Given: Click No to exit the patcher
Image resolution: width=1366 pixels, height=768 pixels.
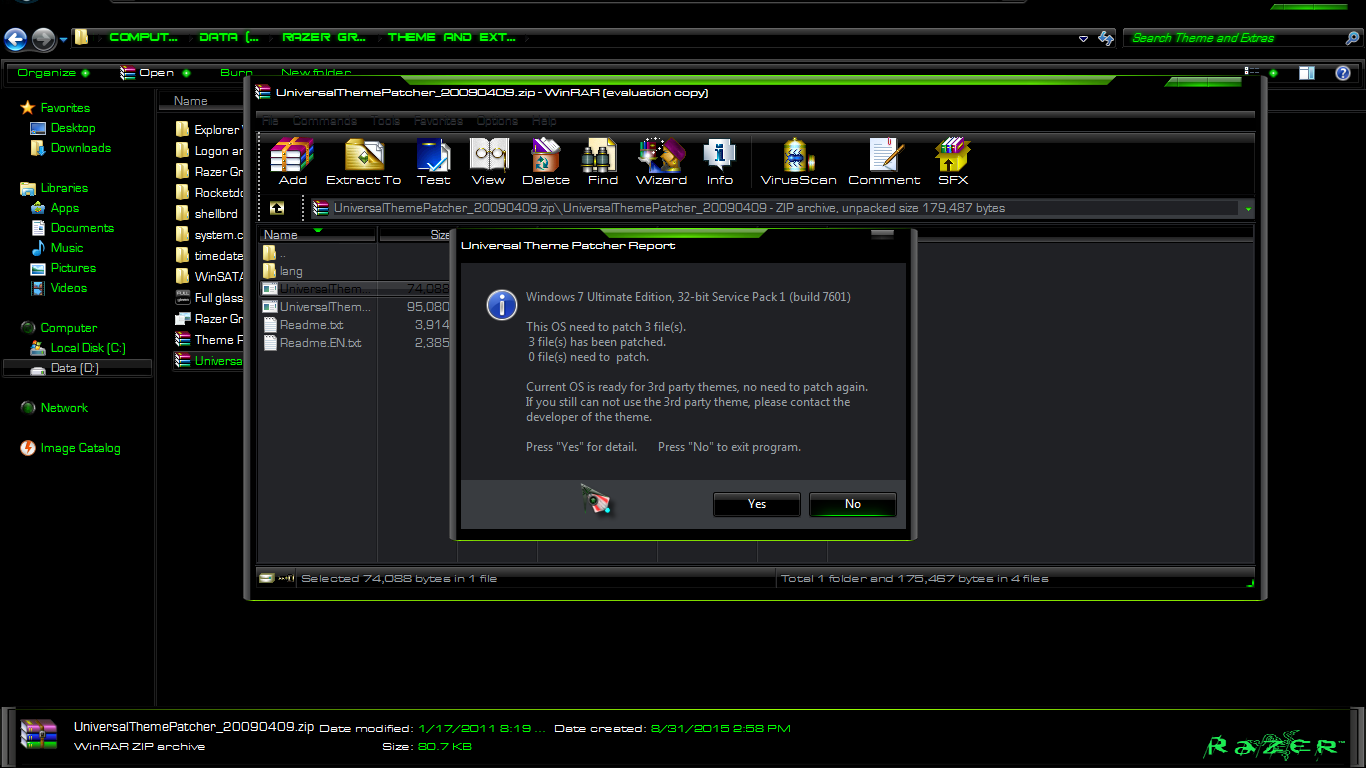Looking at the screenshot, I should click(853, 504).
